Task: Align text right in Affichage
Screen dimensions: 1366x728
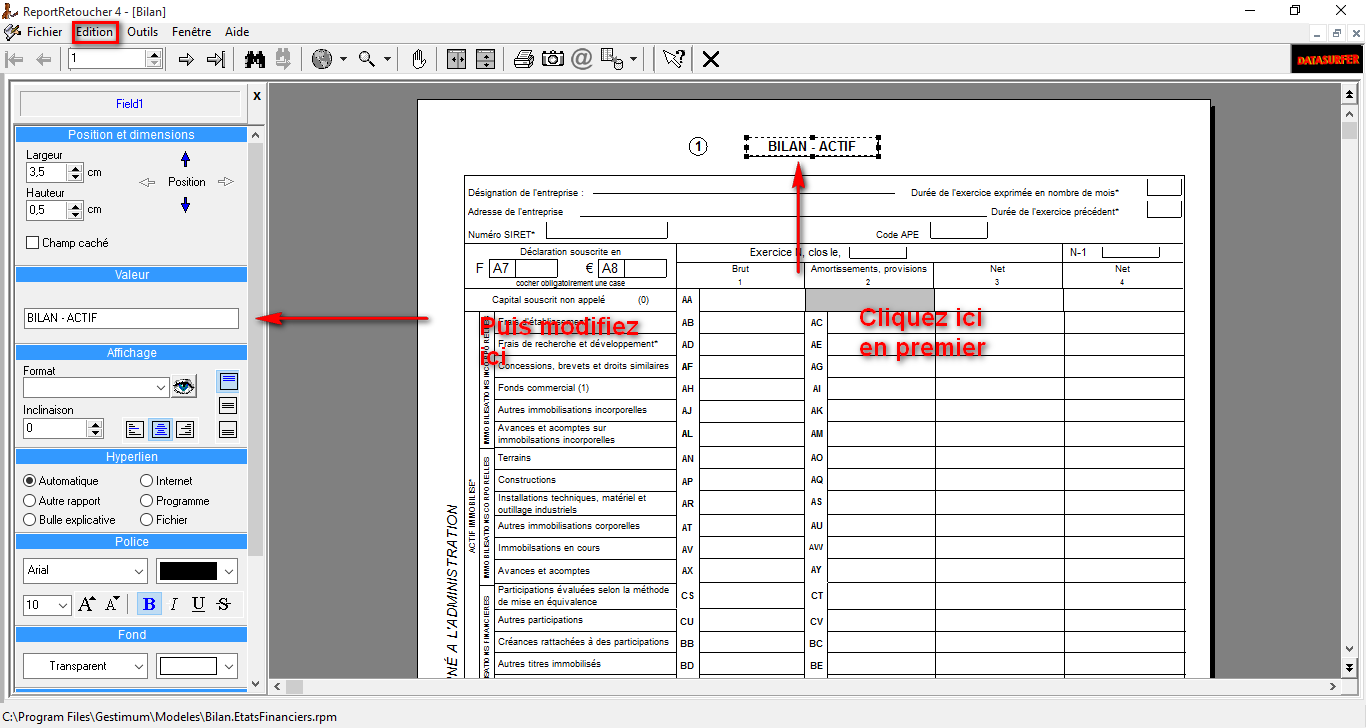Action: click(184, 429)
